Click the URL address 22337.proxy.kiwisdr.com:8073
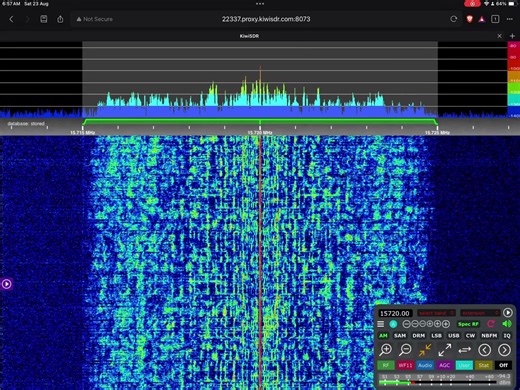This screenshot has width=520, height=390. [266, 19]
